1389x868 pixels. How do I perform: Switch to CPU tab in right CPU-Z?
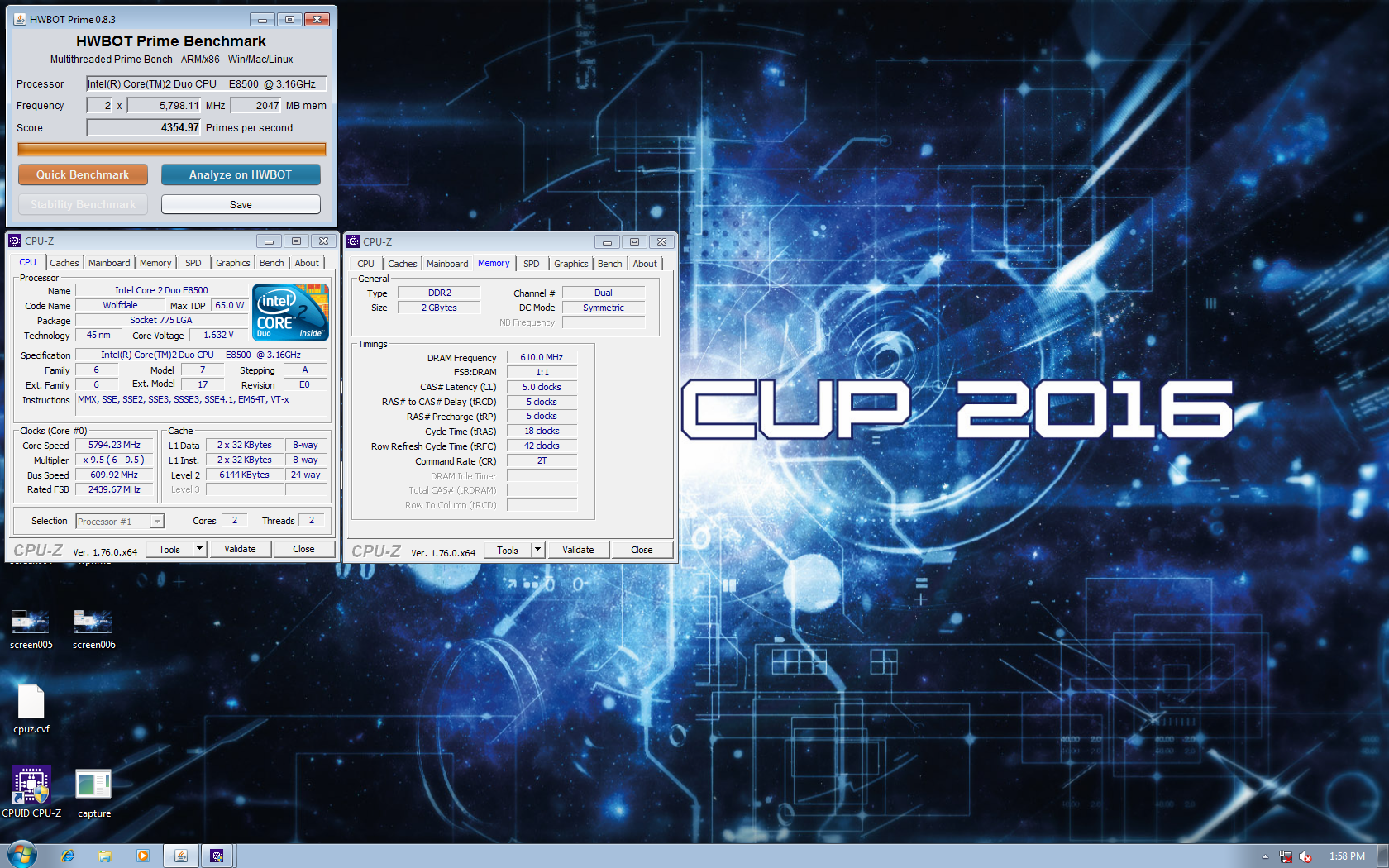coord(365,264)
